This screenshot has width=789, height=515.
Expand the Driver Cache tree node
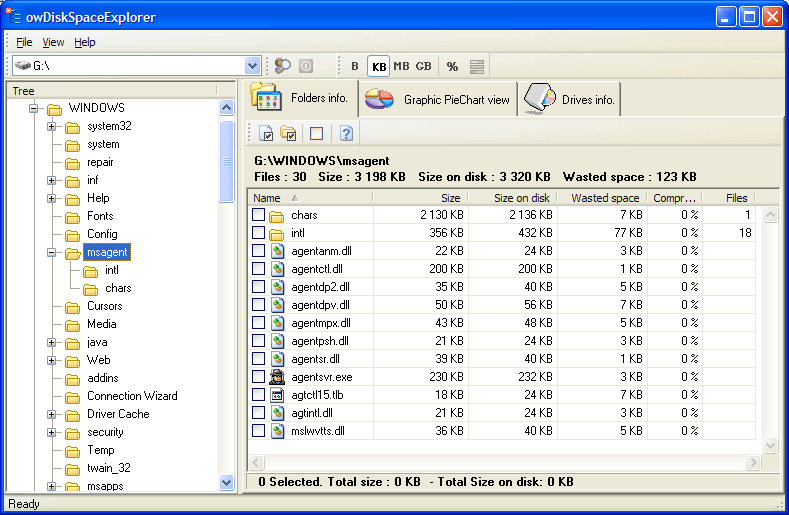(x=51, y=414)
